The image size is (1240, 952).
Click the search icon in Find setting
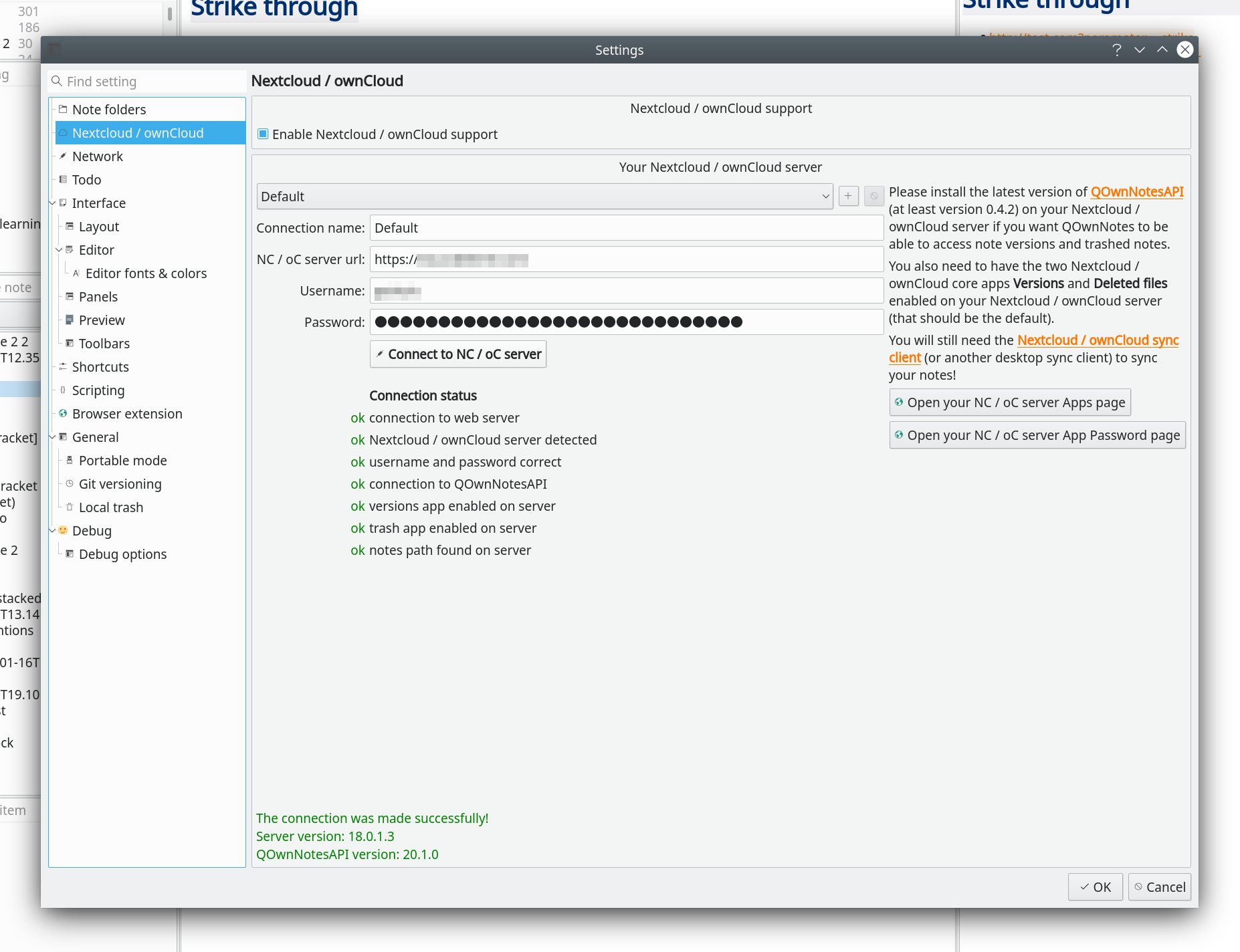point(58,82)
